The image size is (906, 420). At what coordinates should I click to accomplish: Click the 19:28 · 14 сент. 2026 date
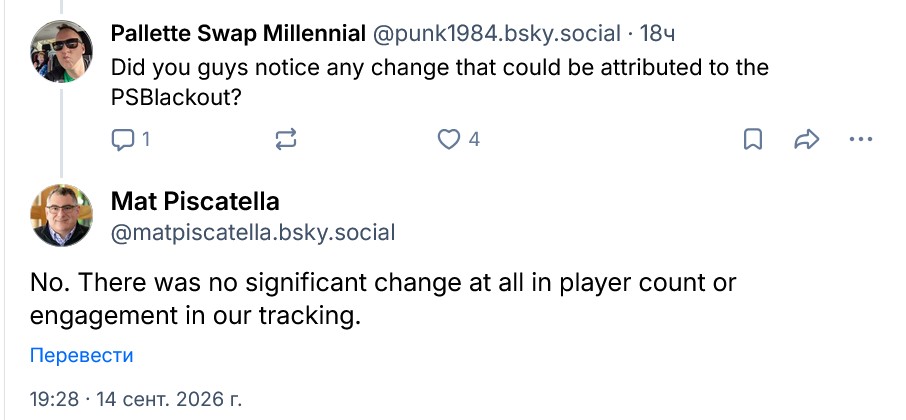pos(136,399)
